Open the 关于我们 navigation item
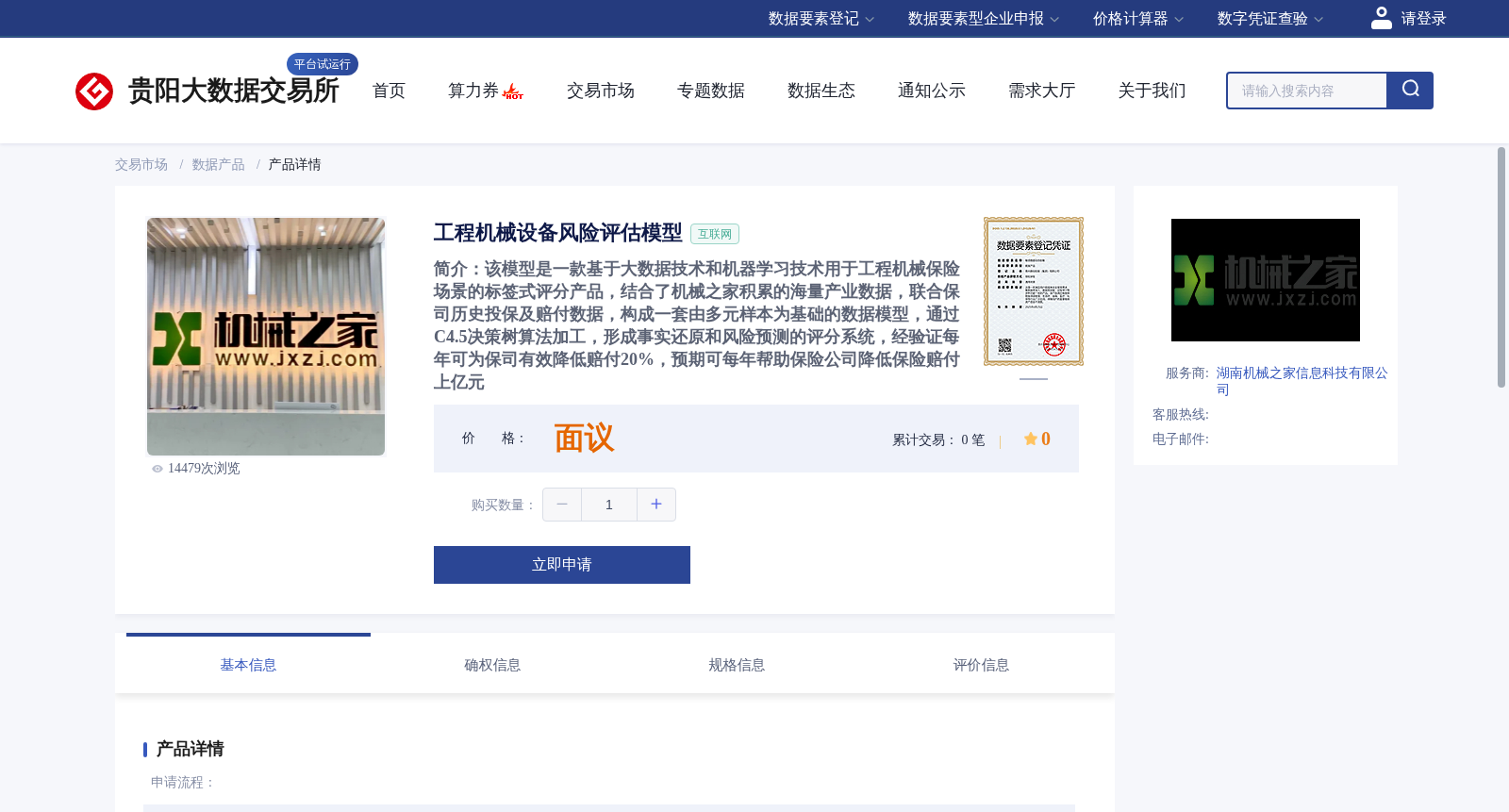This screenshot has width=1509, height=812. (1152, 91)
